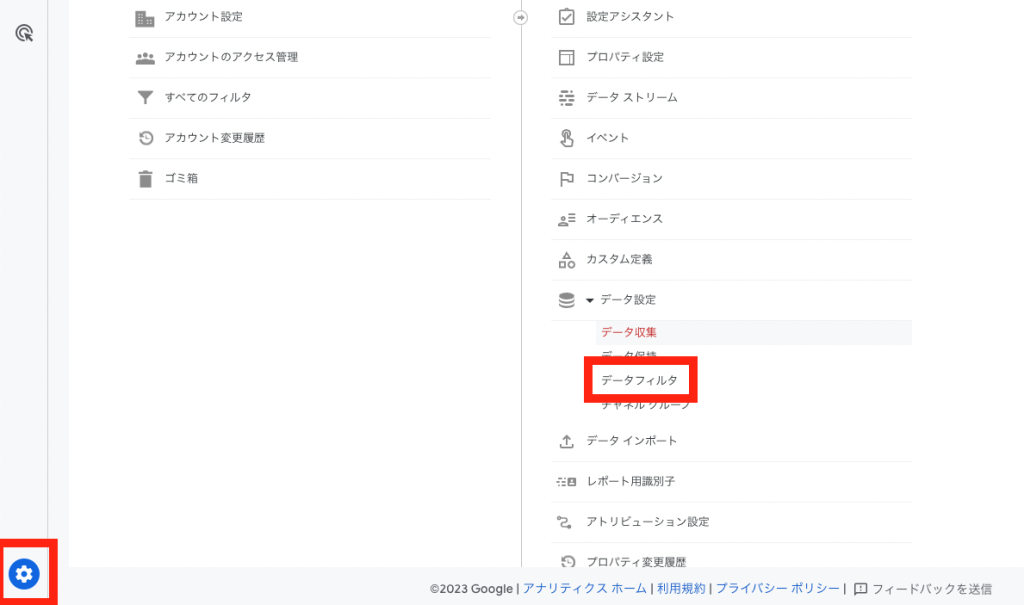This screenshot has width=1024, height=605.
Task: Click the アカウント設定 building icon
Action: (145, 17)
